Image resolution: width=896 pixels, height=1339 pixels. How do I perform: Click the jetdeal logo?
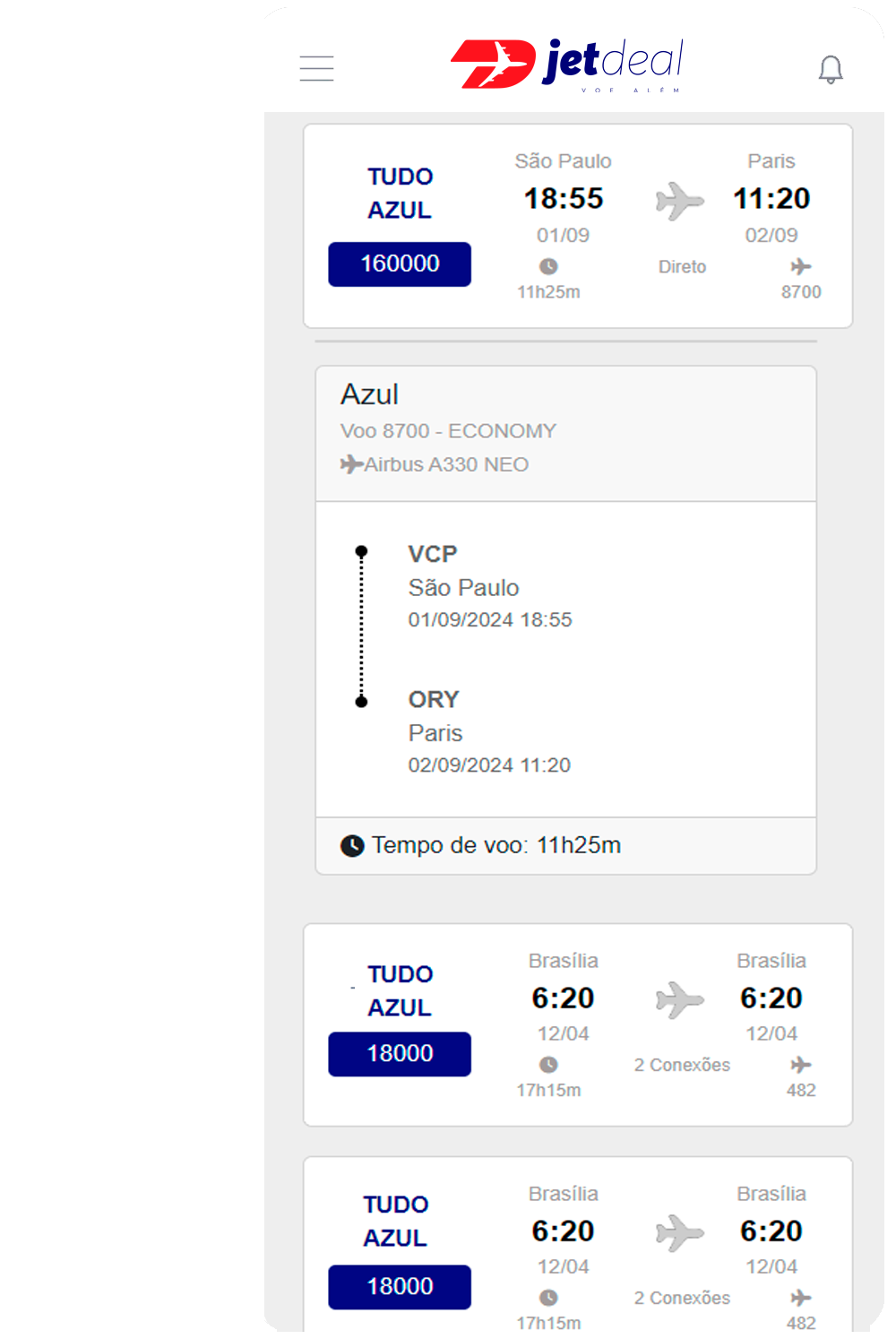pyautogui.click(x=566, y=65)
